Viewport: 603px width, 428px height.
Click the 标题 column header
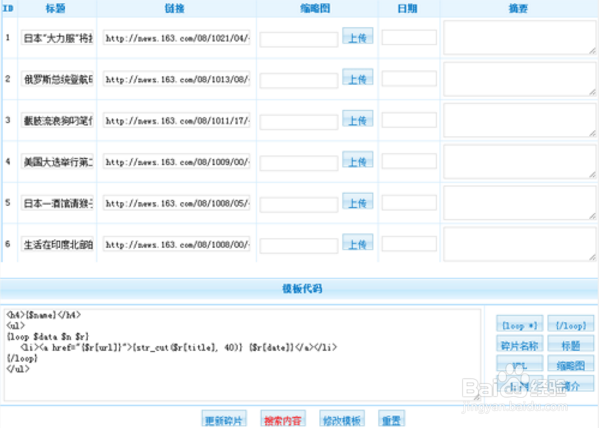(55, 8)
